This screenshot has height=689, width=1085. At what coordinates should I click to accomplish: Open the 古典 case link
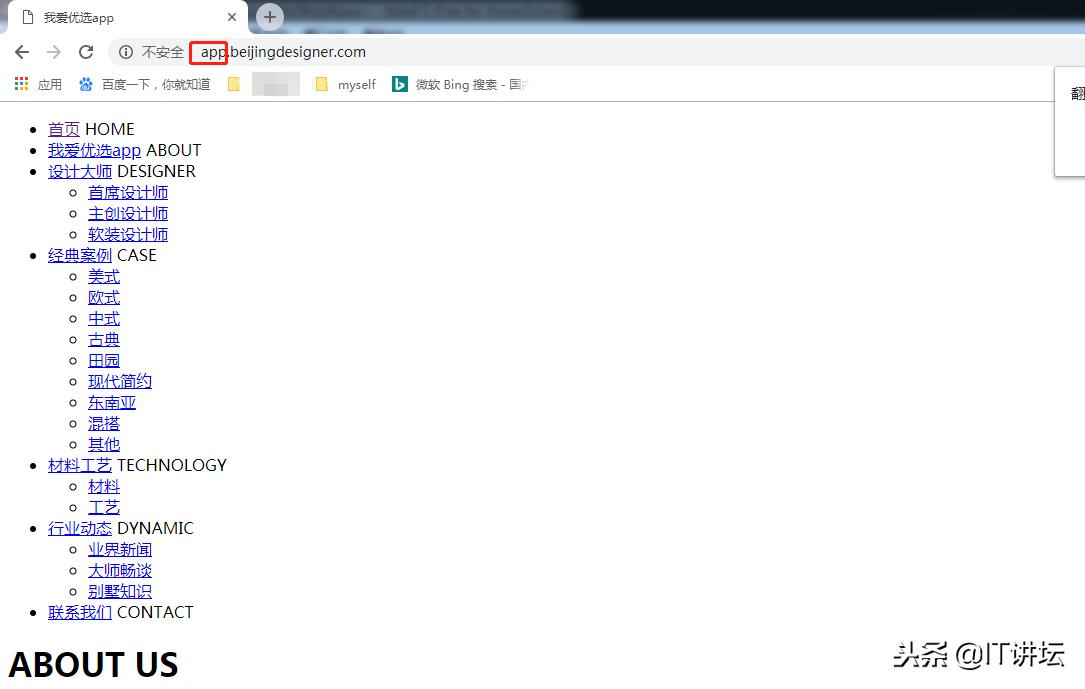[104, 340]
